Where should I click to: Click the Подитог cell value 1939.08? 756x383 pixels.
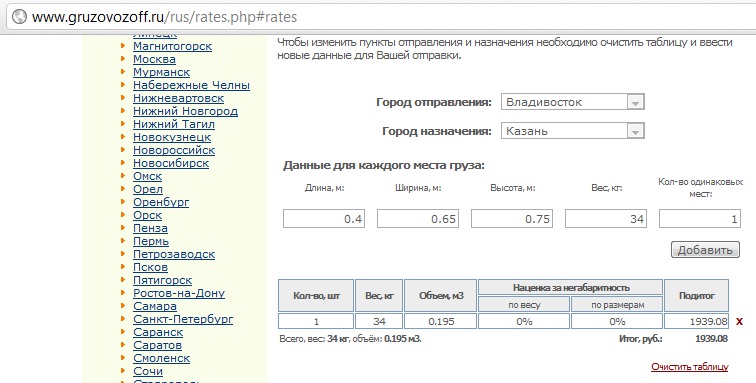pos(696,321)
